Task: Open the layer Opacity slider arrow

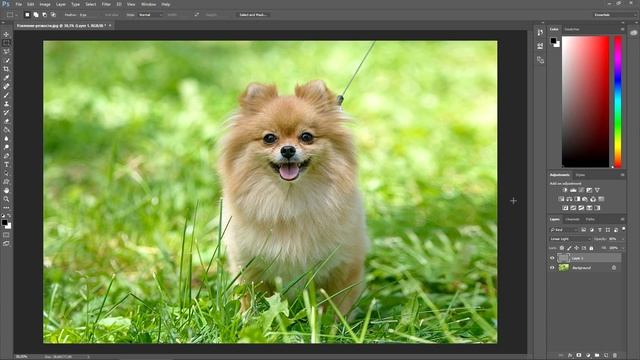Action: pos(622,239)
